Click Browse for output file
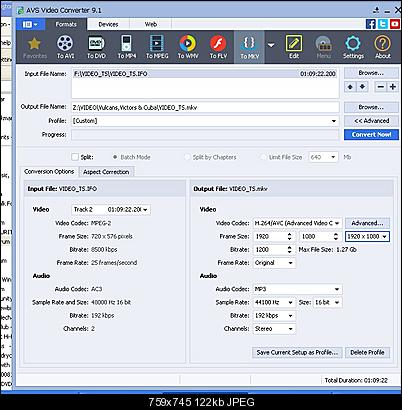This screenshot has width=402, height=410. 371,107
